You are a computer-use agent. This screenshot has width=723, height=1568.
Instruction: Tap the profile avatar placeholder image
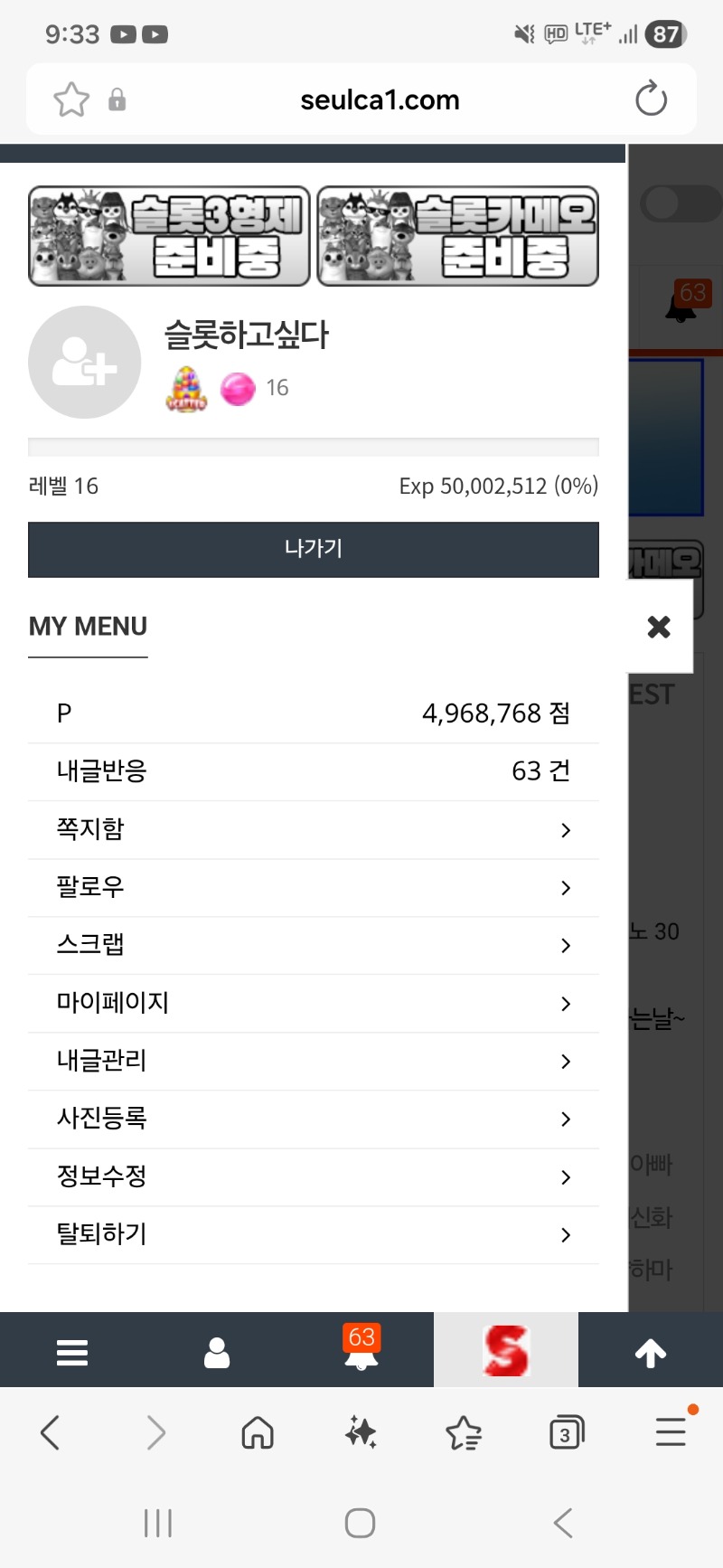tap(85, 362)
